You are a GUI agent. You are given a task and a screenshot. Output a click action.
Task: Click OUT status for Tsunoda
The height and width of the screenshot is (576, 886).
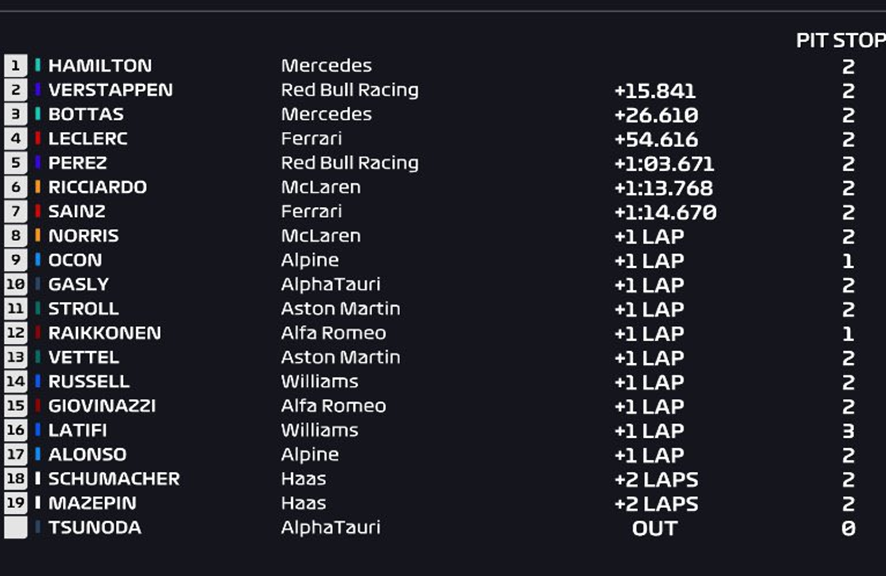tap(655, 529)
